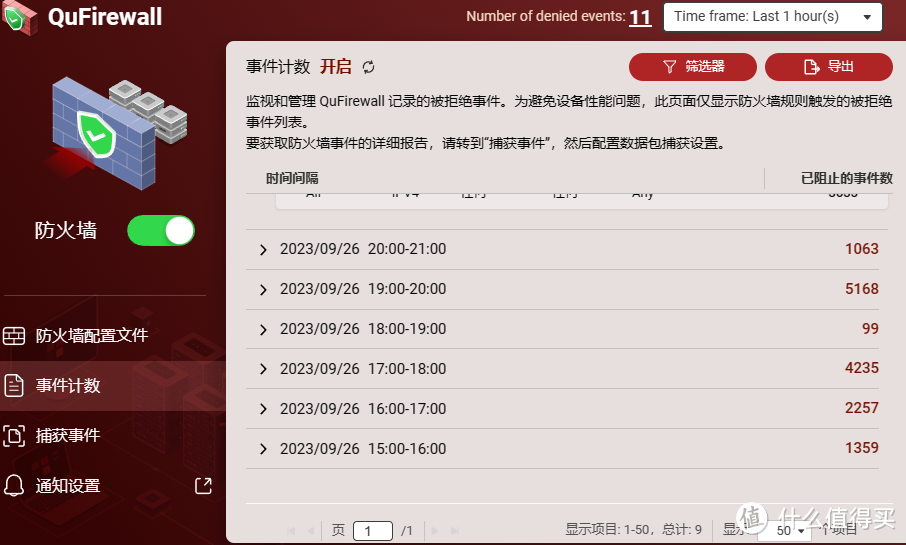This screenshot has width=906, height=545.
Task: Click the QuFirewall title text
Action: (105, 17)
